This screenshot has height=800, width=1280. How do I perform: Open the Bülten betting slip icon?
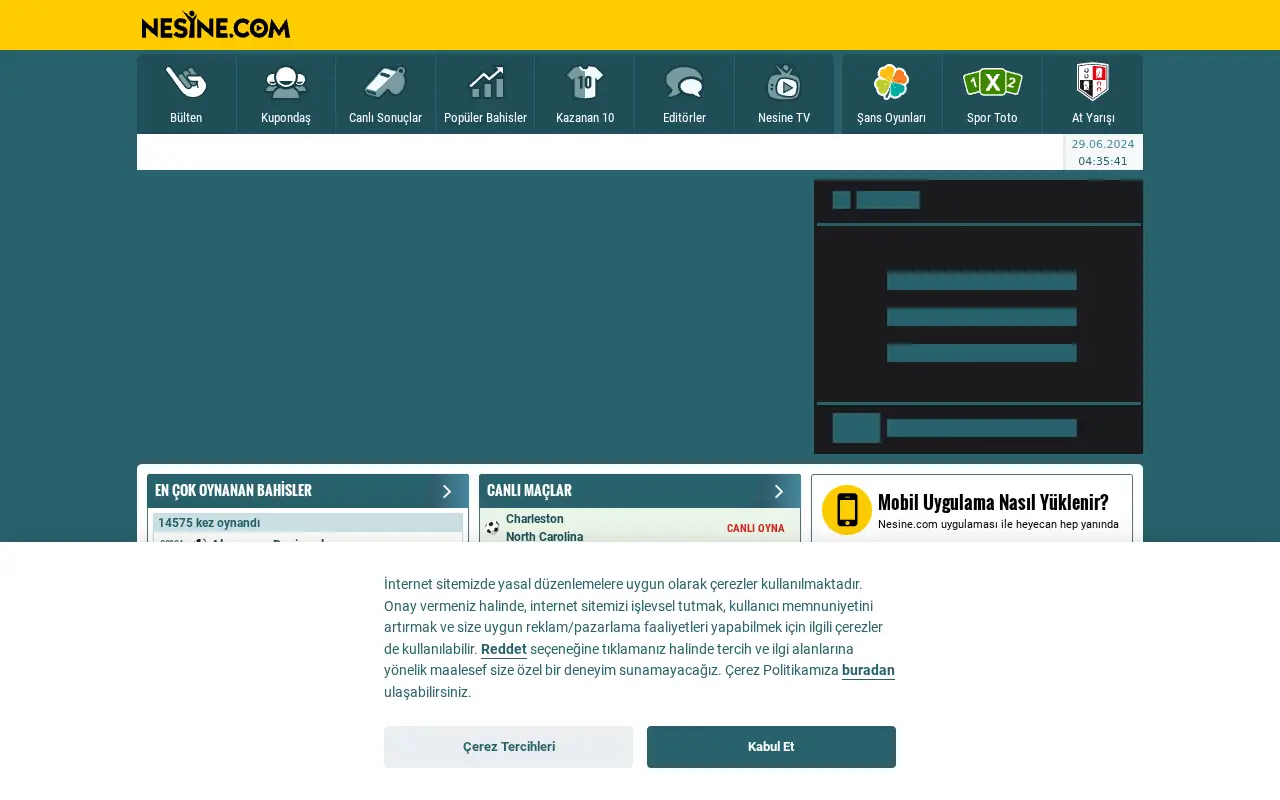[x=186, y=83]
